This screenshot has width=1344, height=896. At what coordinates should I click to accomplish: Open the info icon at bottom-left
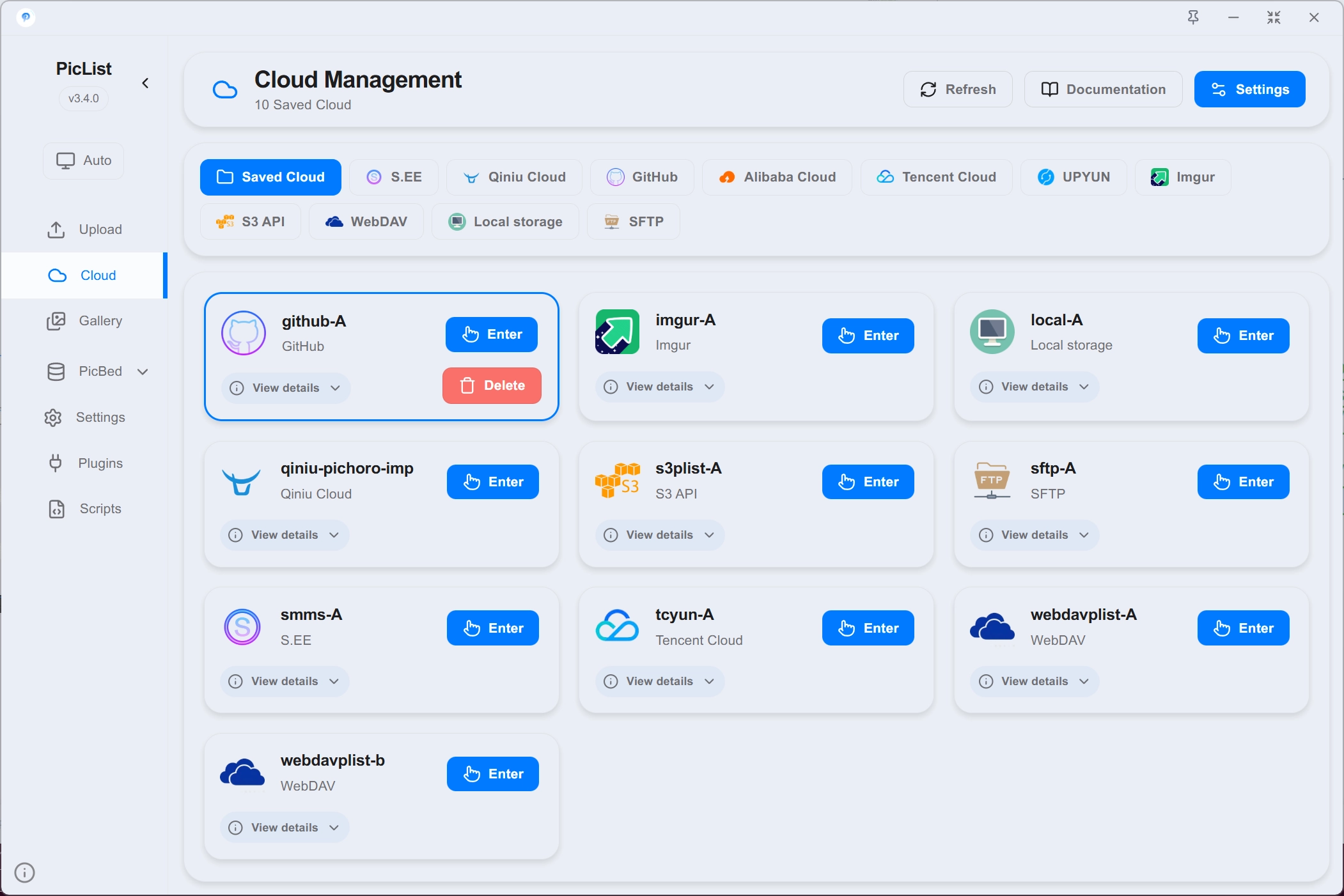pyautogui.click(x=24, y=872)
